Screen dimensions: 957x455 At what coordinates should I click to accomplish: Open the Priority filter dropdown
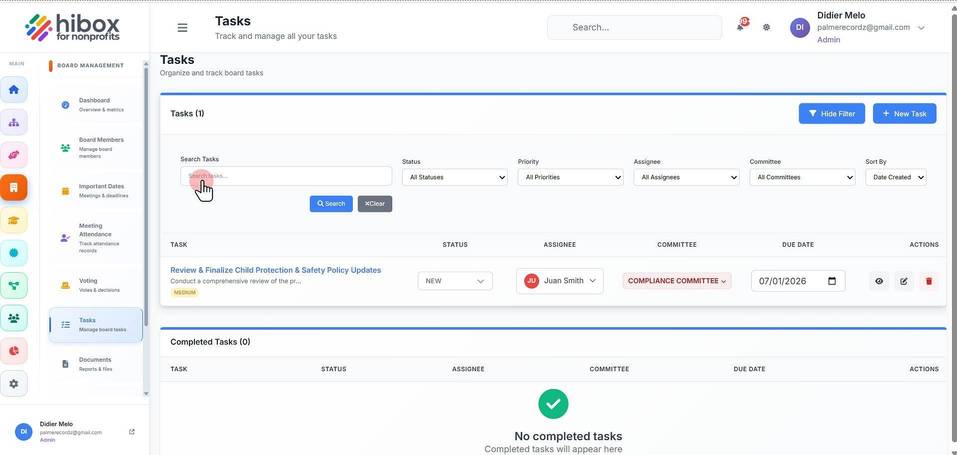coord(571,177)
